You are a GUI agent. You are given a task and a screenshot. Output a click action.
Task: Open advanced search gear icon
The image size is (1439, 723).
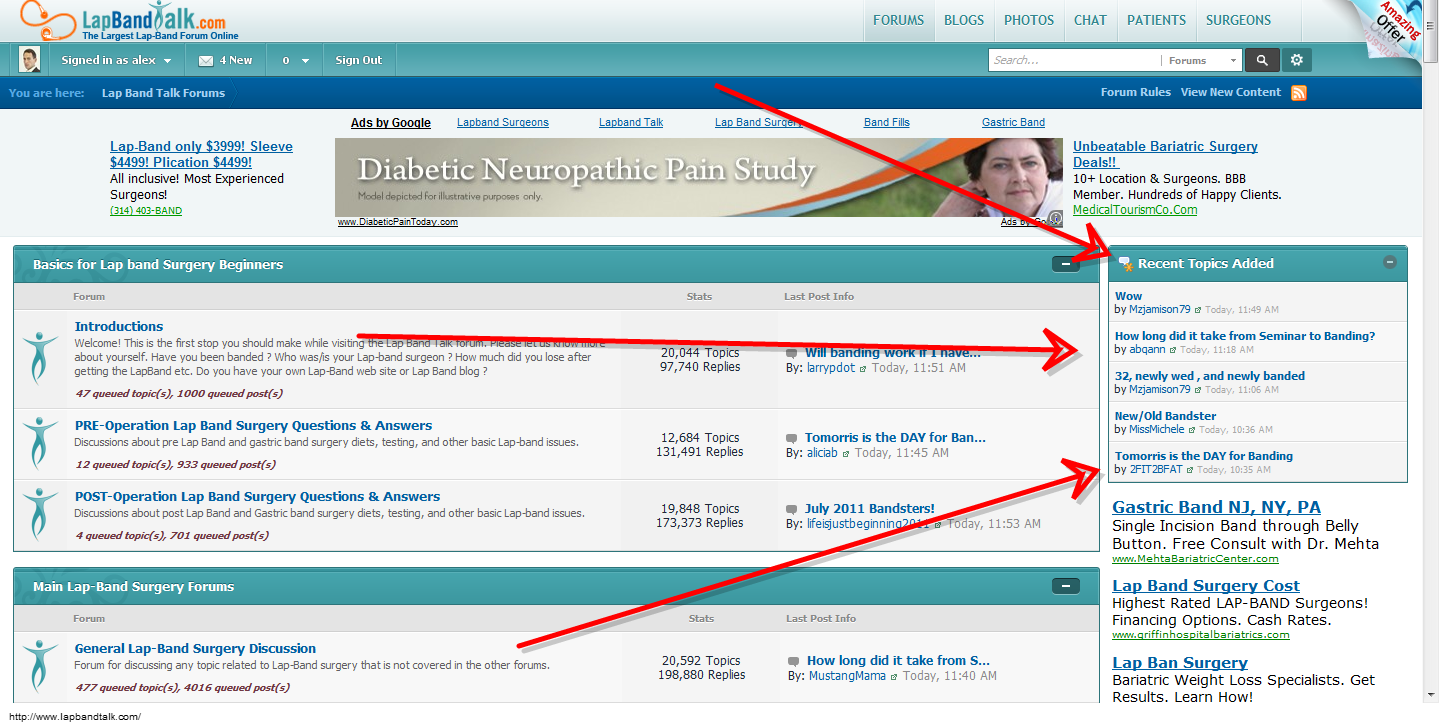1297,60
